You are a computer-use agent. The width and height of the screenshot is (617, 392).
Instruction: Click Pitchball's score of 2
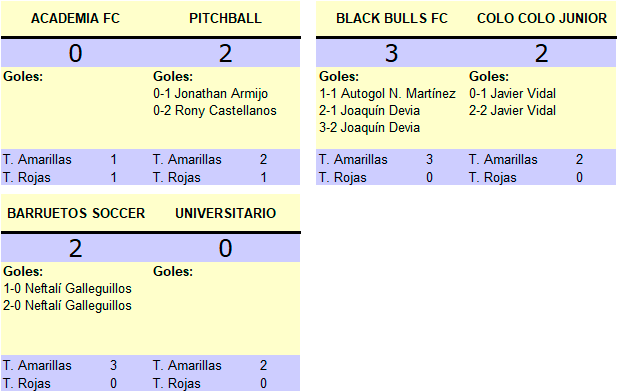tap(225, 53)
